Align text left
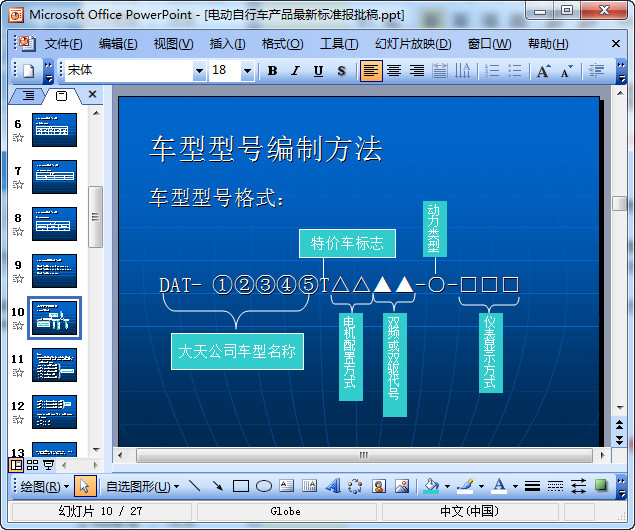 pos(371,71)
